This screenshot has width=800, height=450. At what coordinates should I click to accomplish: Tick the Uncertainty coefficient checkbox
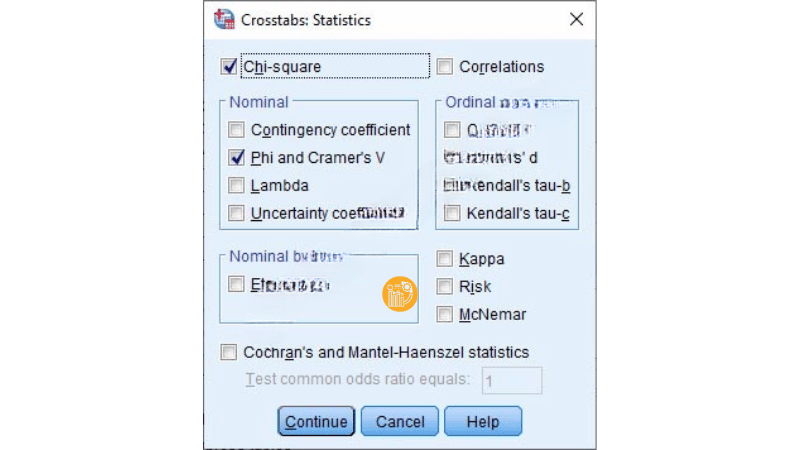(236, 213)
